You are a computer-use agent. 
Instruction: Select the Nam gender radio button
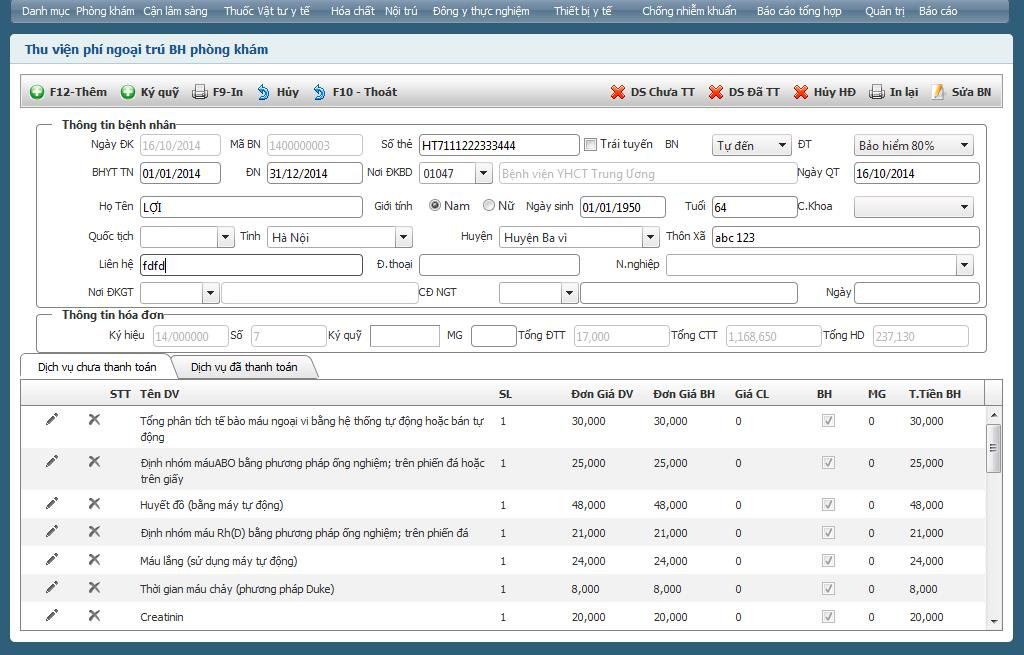tap(435, 205)
